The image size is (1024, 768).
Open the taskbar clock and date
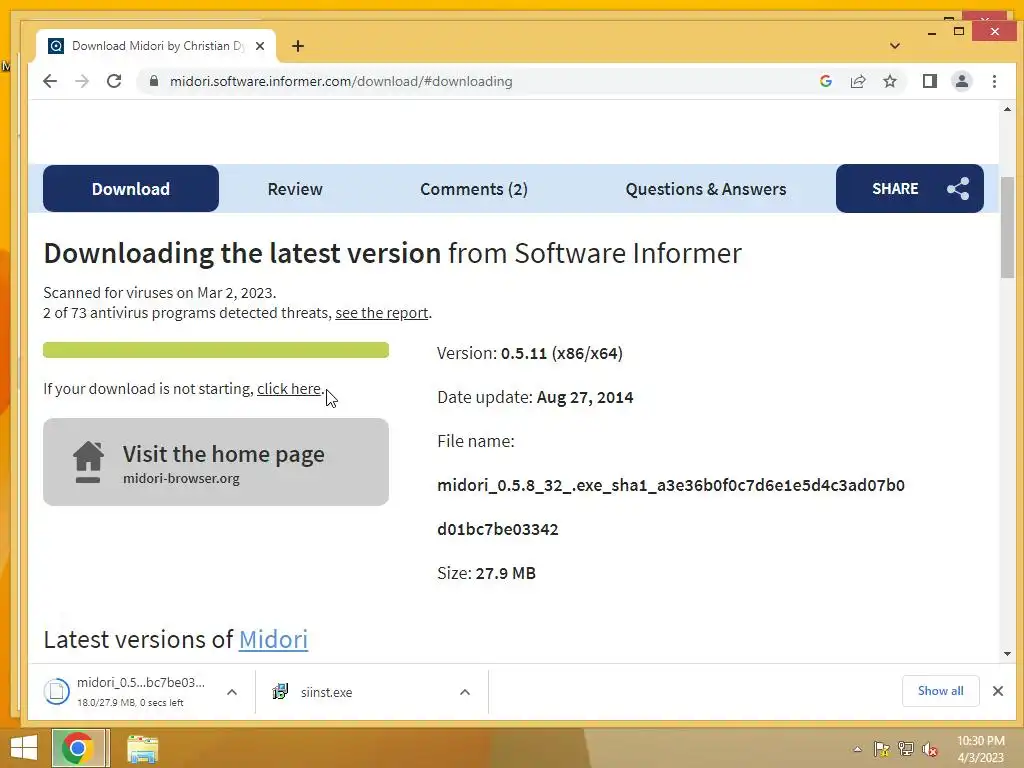click(x=980, y=749)
